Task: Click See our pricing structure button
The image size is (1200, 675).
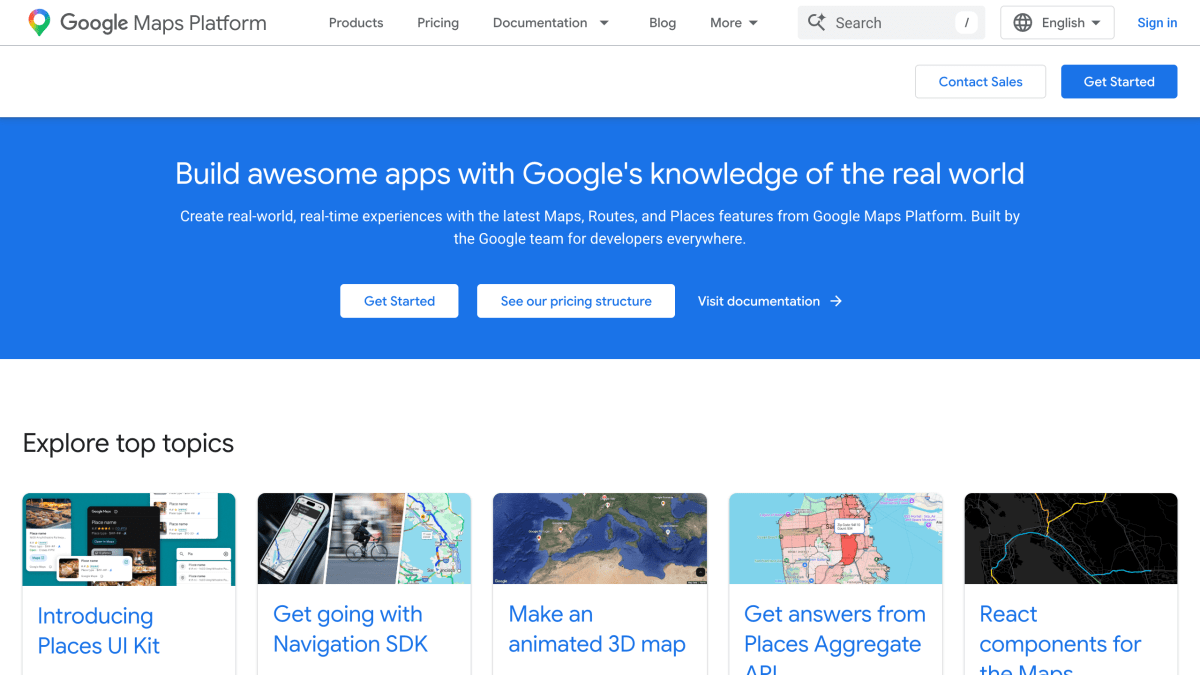Action: [576, 301]
